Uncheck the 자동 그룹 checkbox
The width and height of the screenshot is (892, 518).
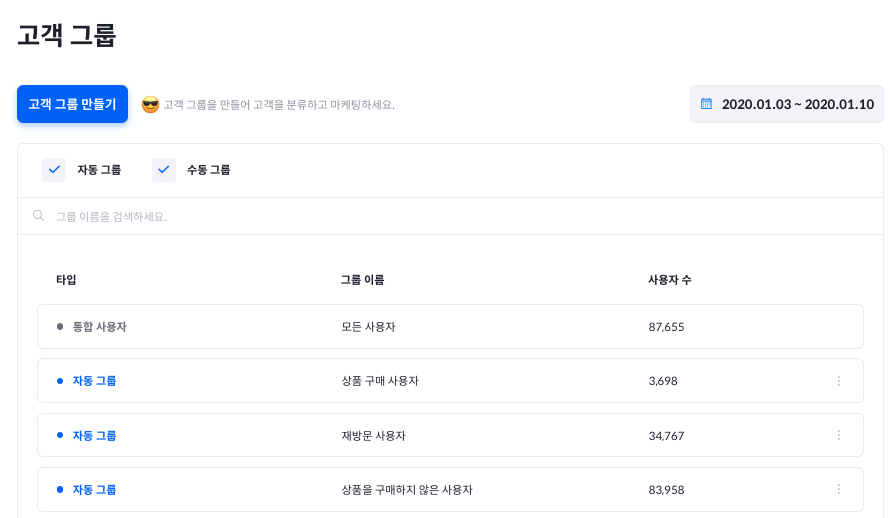coord(54,170)
